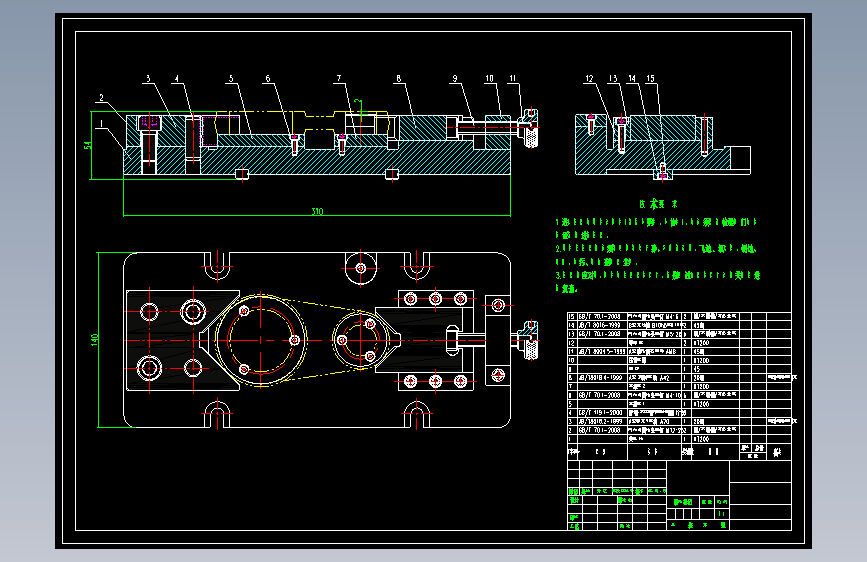Select part callout number 4 above the section view
867x562 pixels.
pyautogui.click(x=177, y=79)
